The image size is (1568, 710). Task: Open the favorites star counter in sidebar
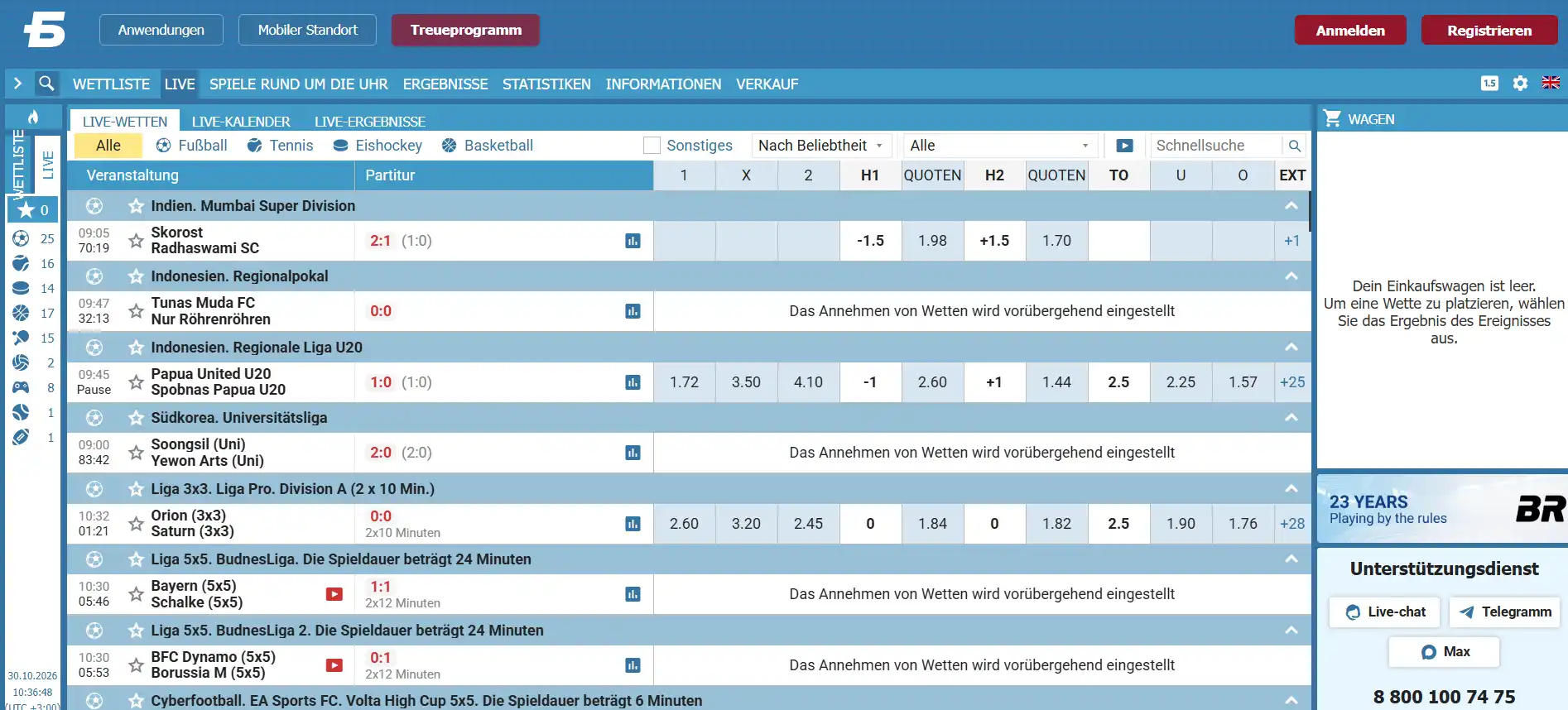pos(33,210)
